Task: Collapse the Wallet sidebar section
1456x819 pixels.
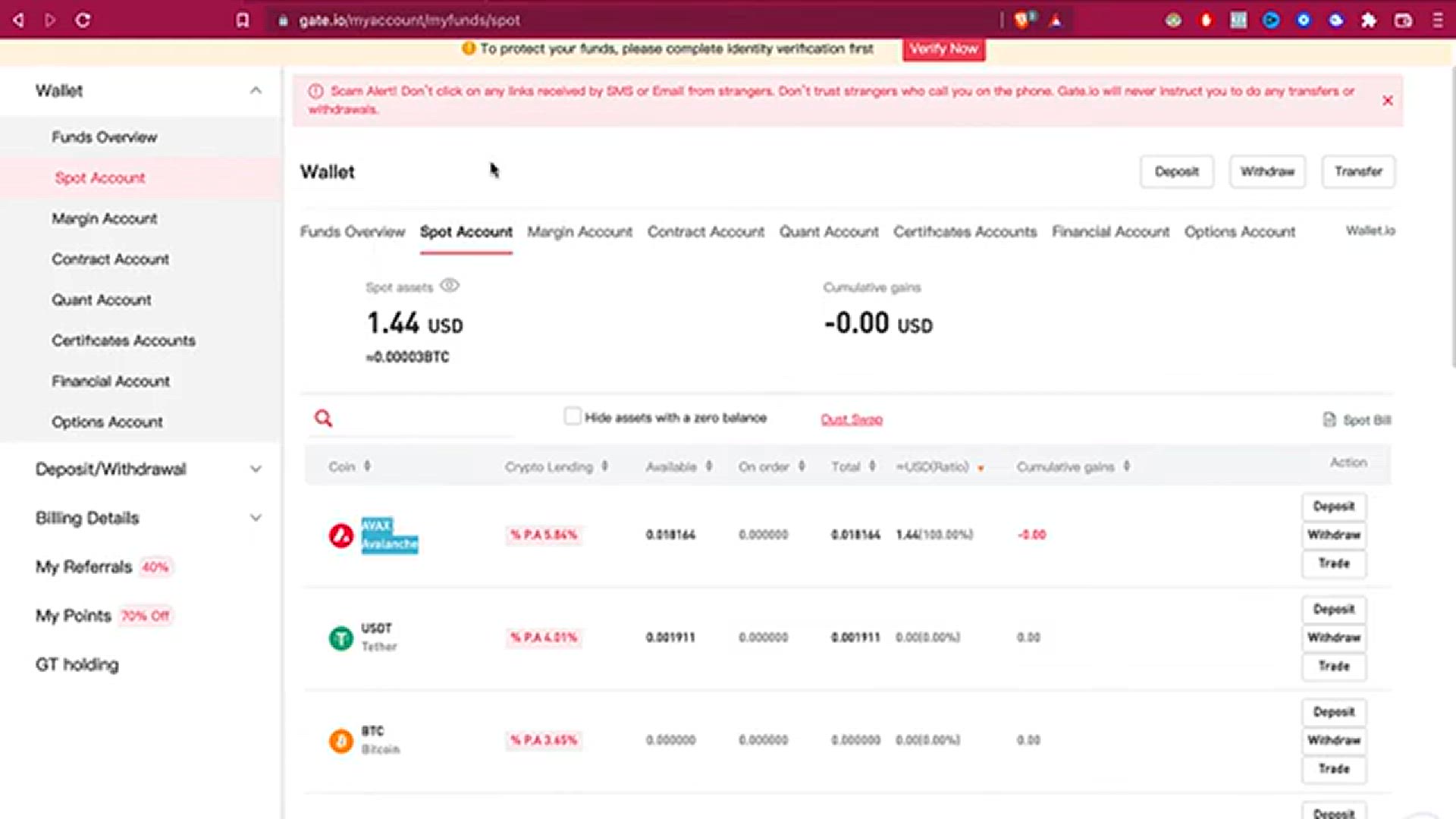Action: pyautogui.click(x=256, y=90)
